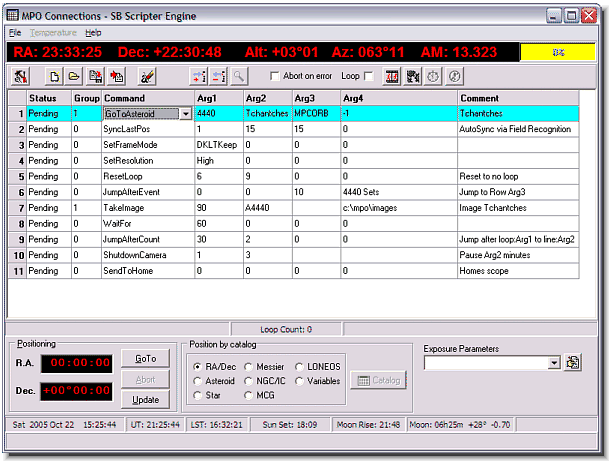Click the icon beside the red filmstrip
This screenshot has height=462, width=611.
click(x=413, y=76)
